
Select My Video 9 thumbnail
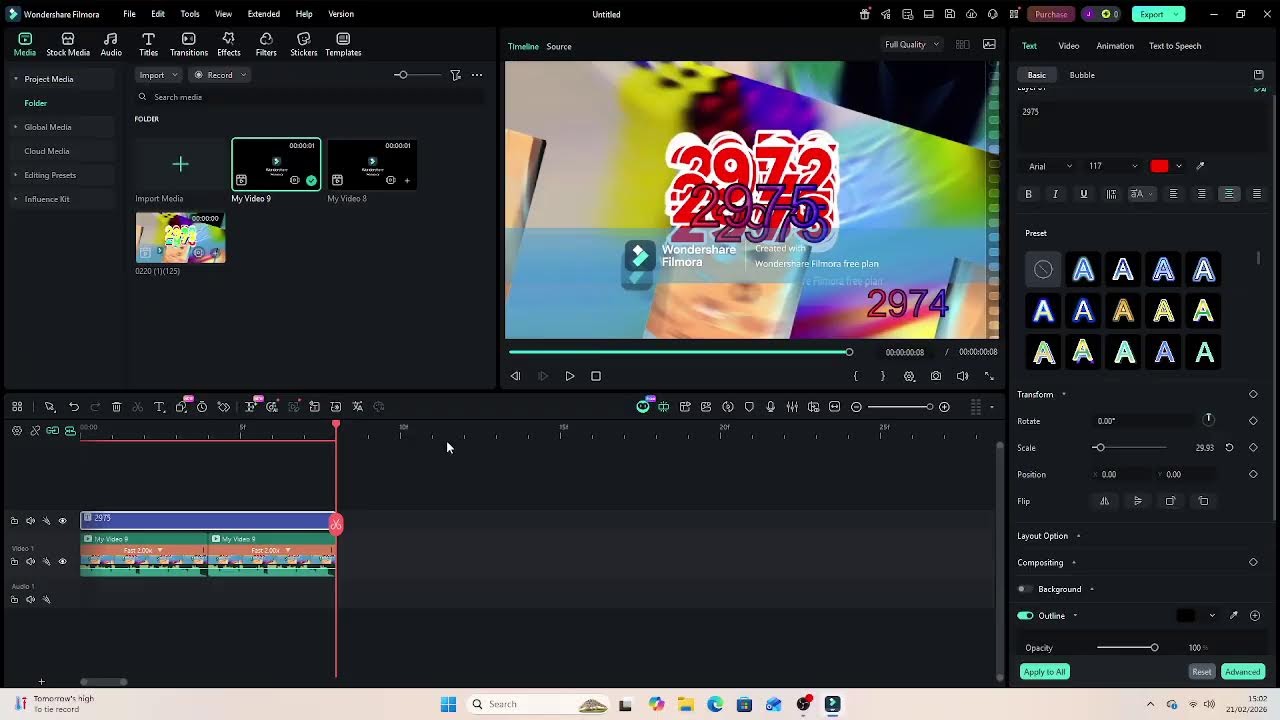tap(276, 164)
